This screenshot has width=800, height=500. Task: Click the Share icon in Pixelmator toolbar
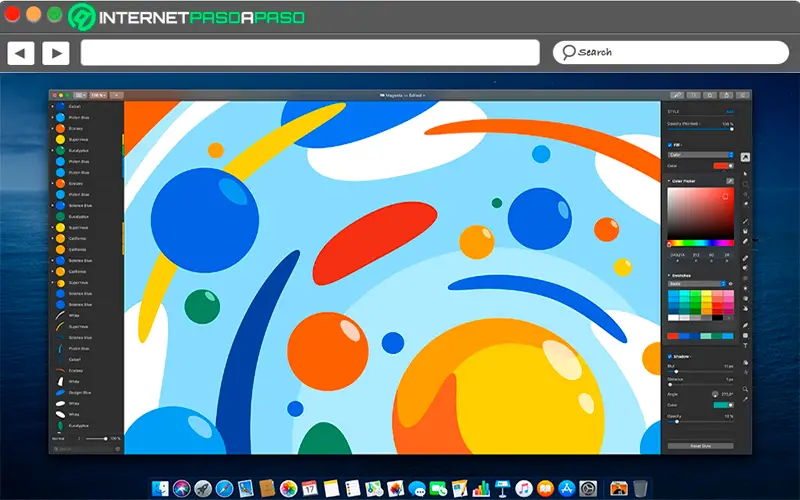click(727, 95)
